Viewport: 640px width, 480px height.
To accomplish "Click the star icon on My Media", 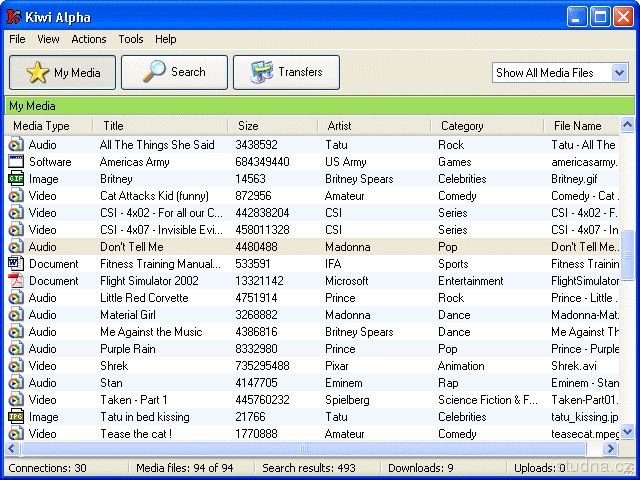I will click(37, 73).
